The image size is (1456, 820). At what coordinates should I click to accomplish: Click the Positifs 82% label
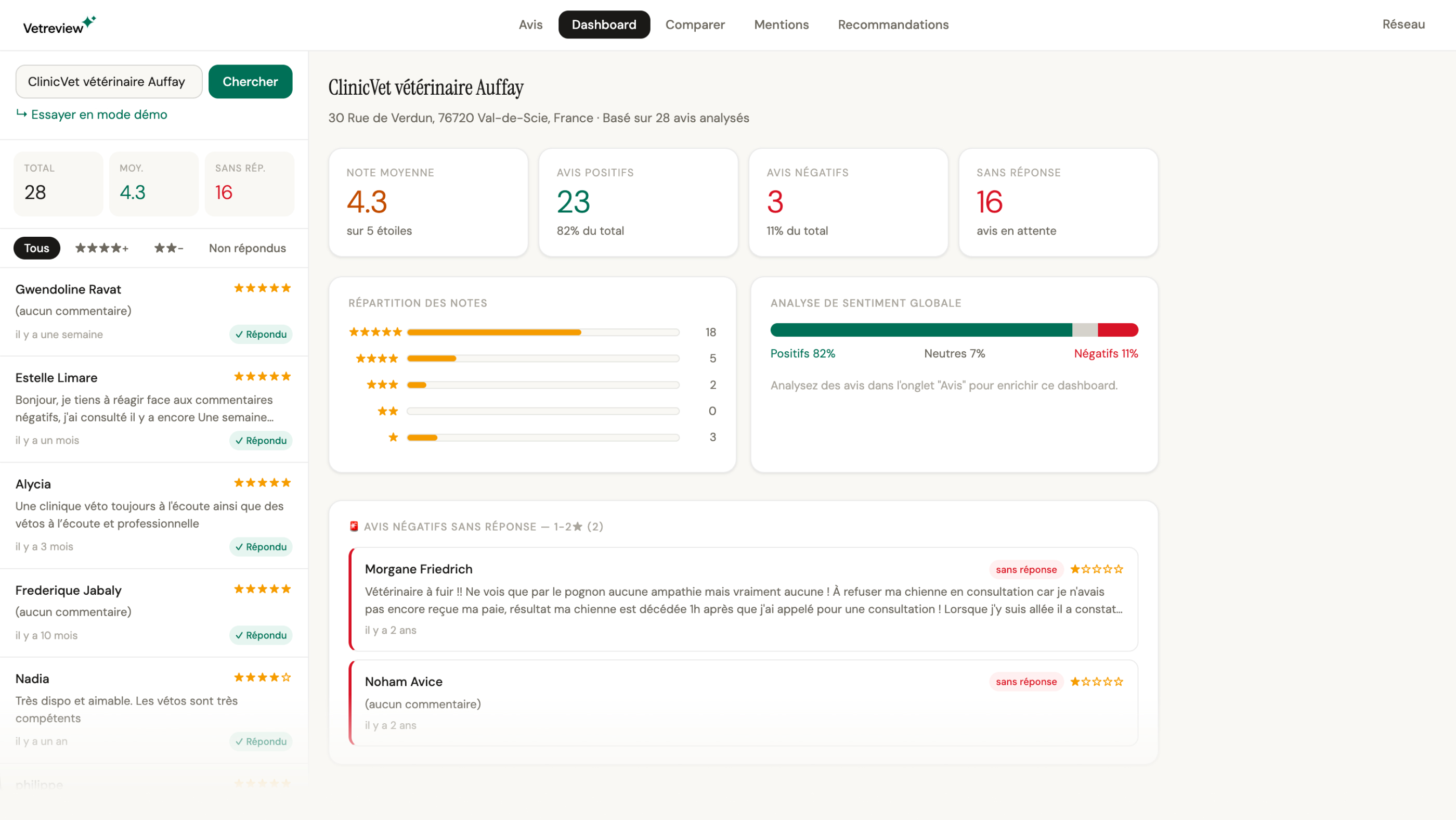(x=802, y=353)
